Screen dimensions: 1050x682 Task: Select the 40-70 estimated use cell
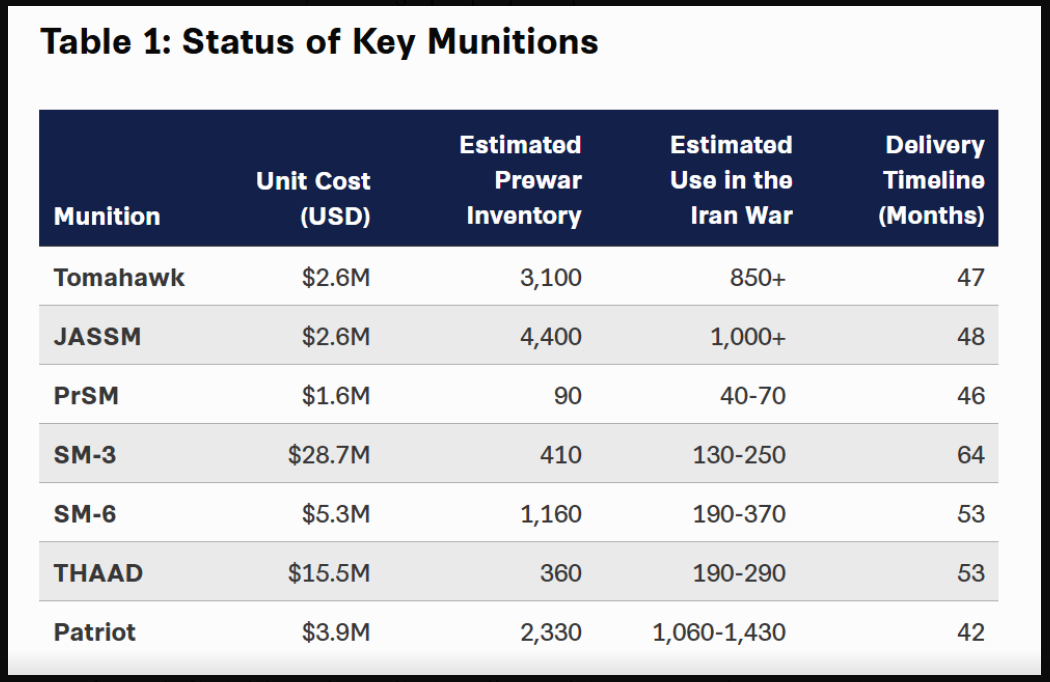coord(752,395)
